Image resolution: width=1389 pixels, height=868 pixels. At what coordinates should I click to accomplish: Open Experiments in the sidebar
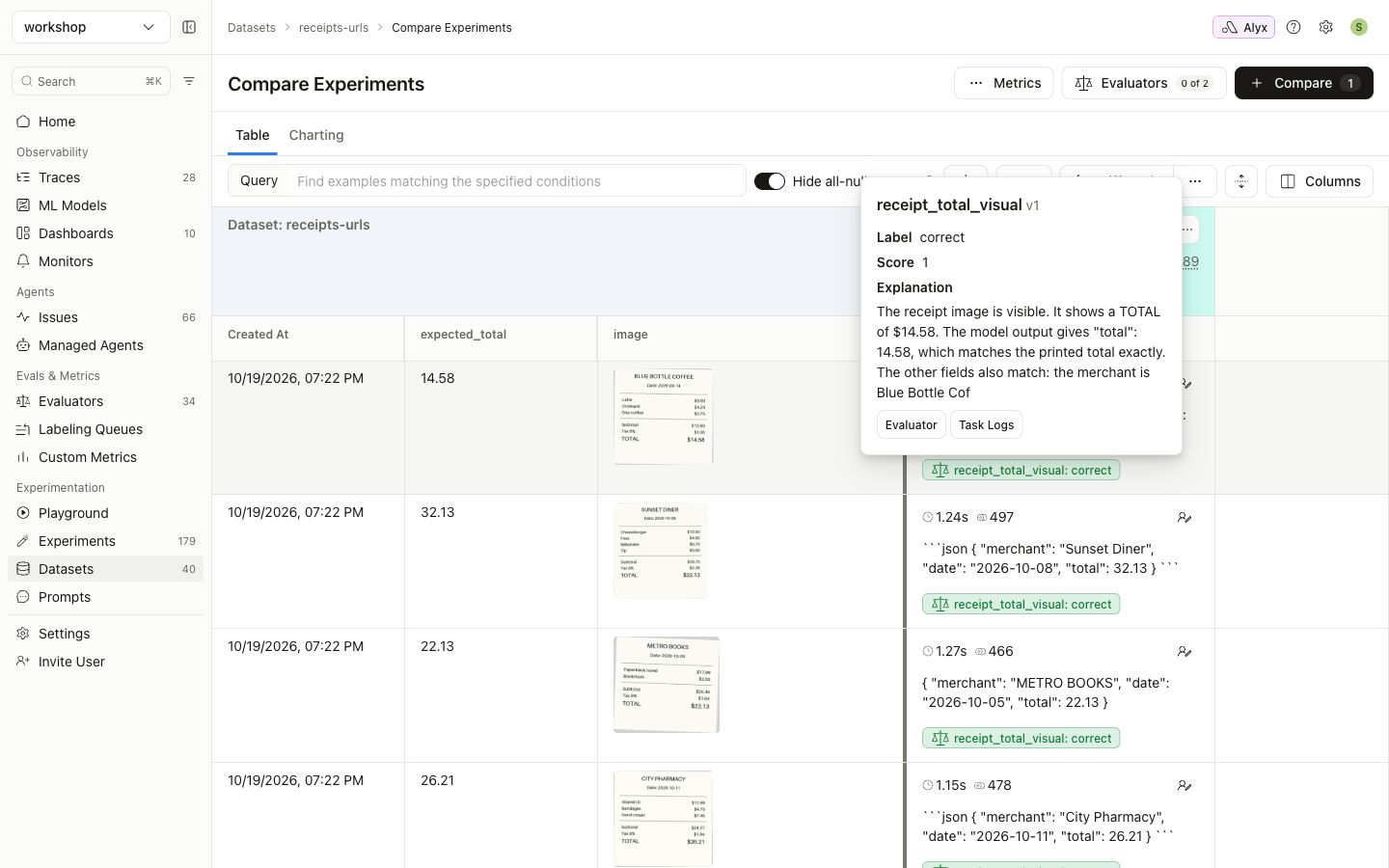106,541
